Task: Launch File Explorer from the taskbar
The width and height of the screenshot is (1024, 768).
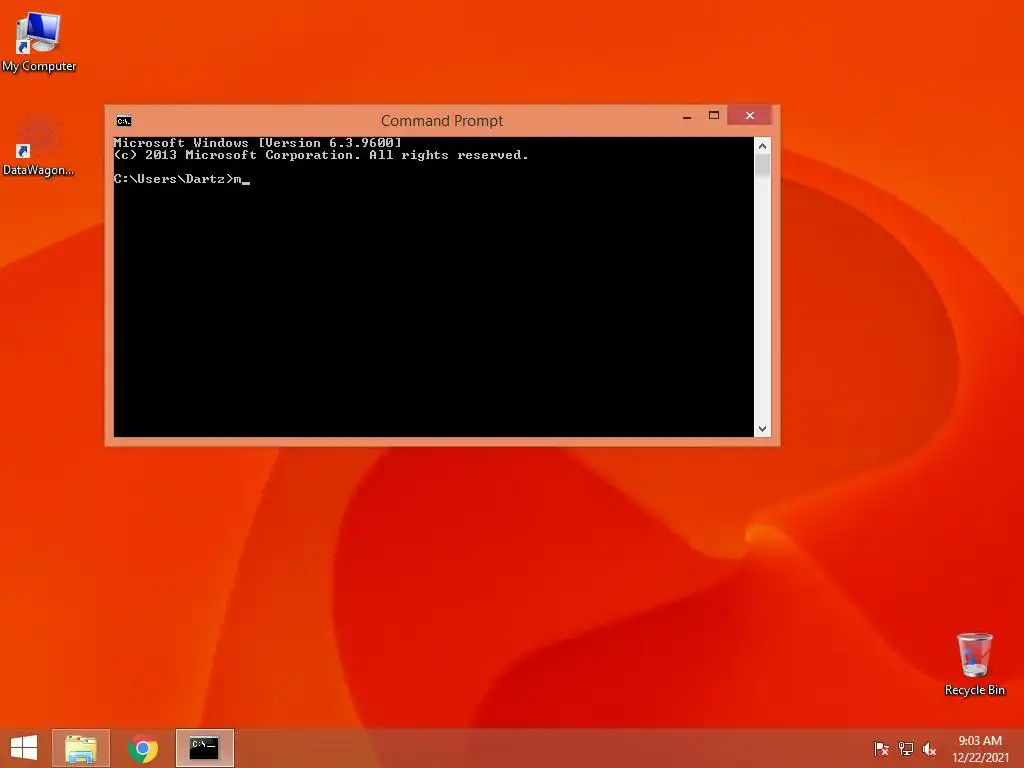Action: coord(81,748)
